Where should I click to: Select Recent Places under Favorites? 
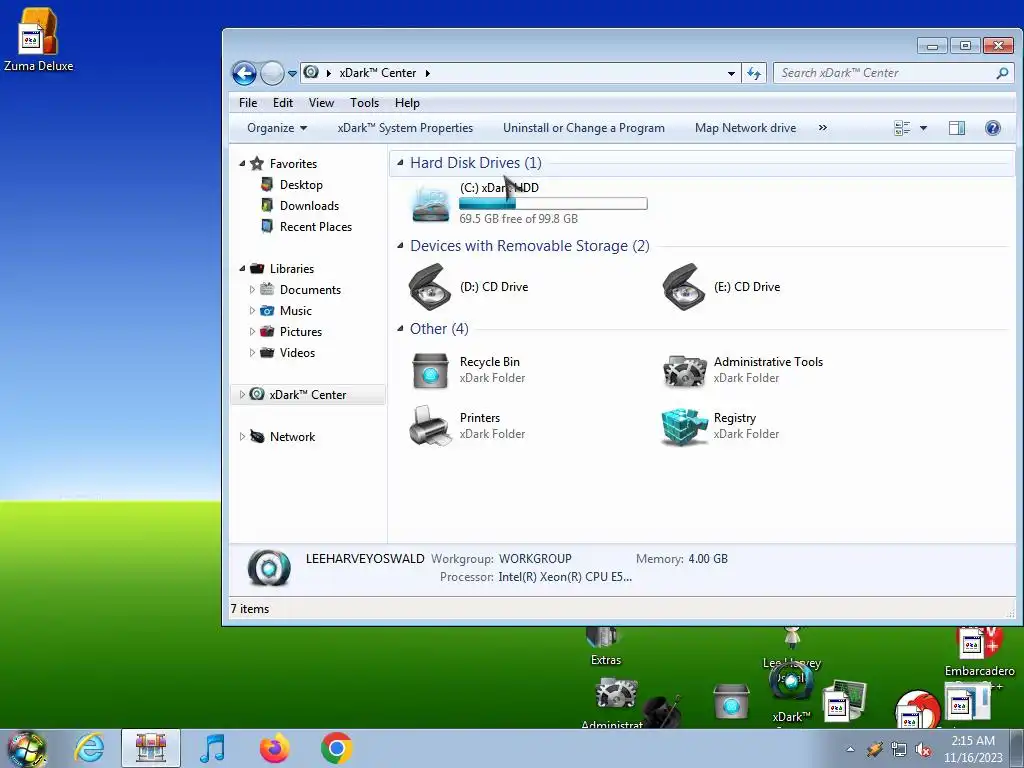[x=315, y=227]
